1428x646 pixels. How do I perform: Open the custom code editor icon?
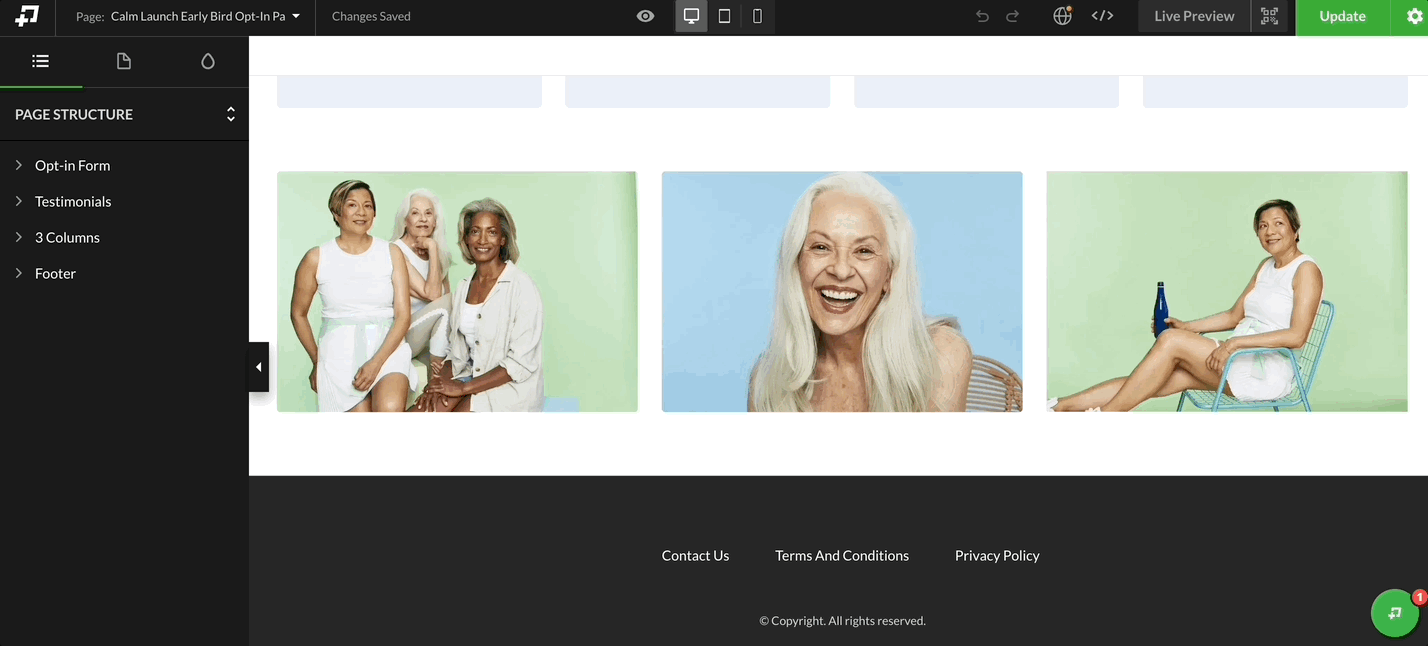click(x=1102, y=16)
